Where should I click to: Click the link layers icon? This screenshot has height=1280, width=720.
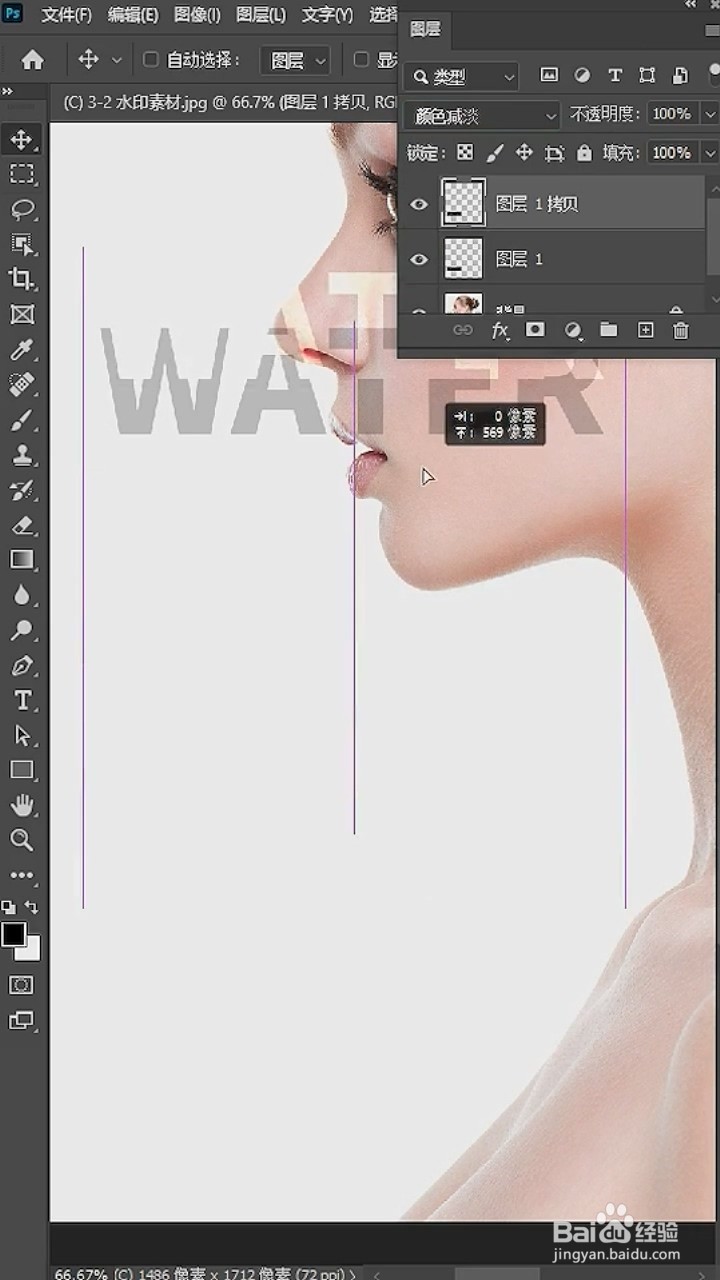(462, 330)
